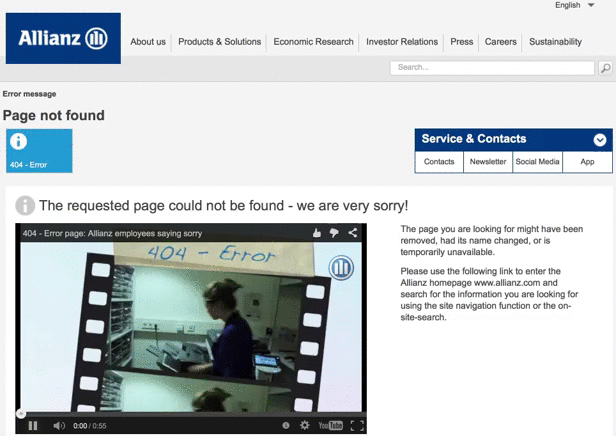Select the Contacts tab
616x436 pixels.
439,162
